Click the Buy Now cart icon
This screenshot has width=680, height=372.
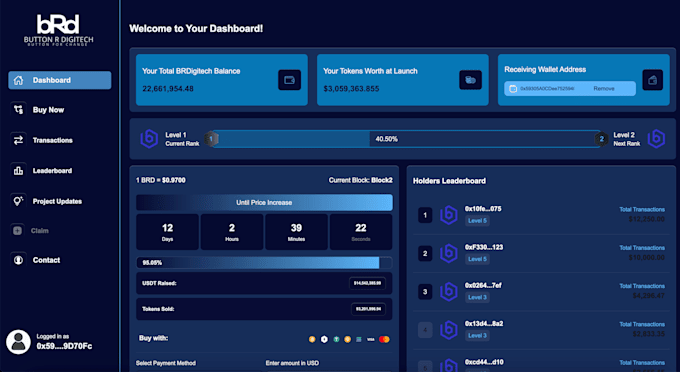tap(18, 110)
